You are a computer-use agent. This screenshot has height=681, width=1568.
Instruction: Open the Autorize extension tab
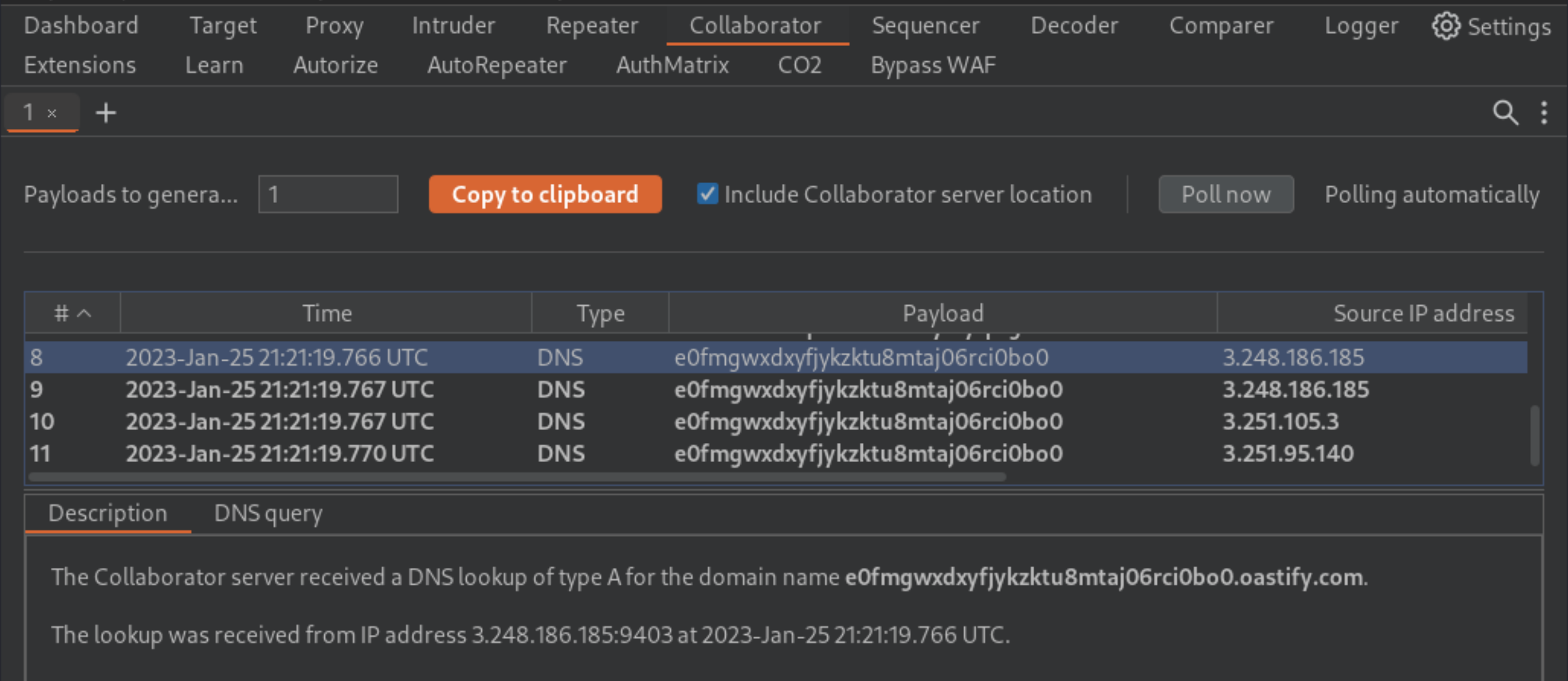click(335, 65)
